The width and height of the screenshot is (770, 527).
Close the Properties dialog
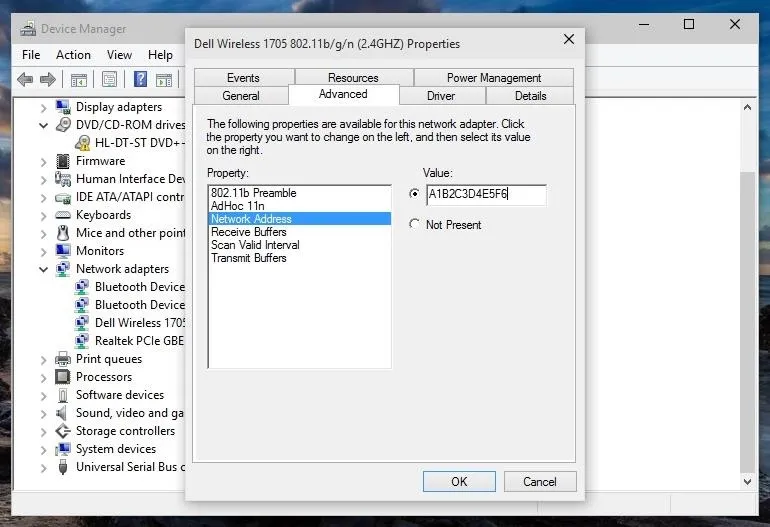[569, 39]
